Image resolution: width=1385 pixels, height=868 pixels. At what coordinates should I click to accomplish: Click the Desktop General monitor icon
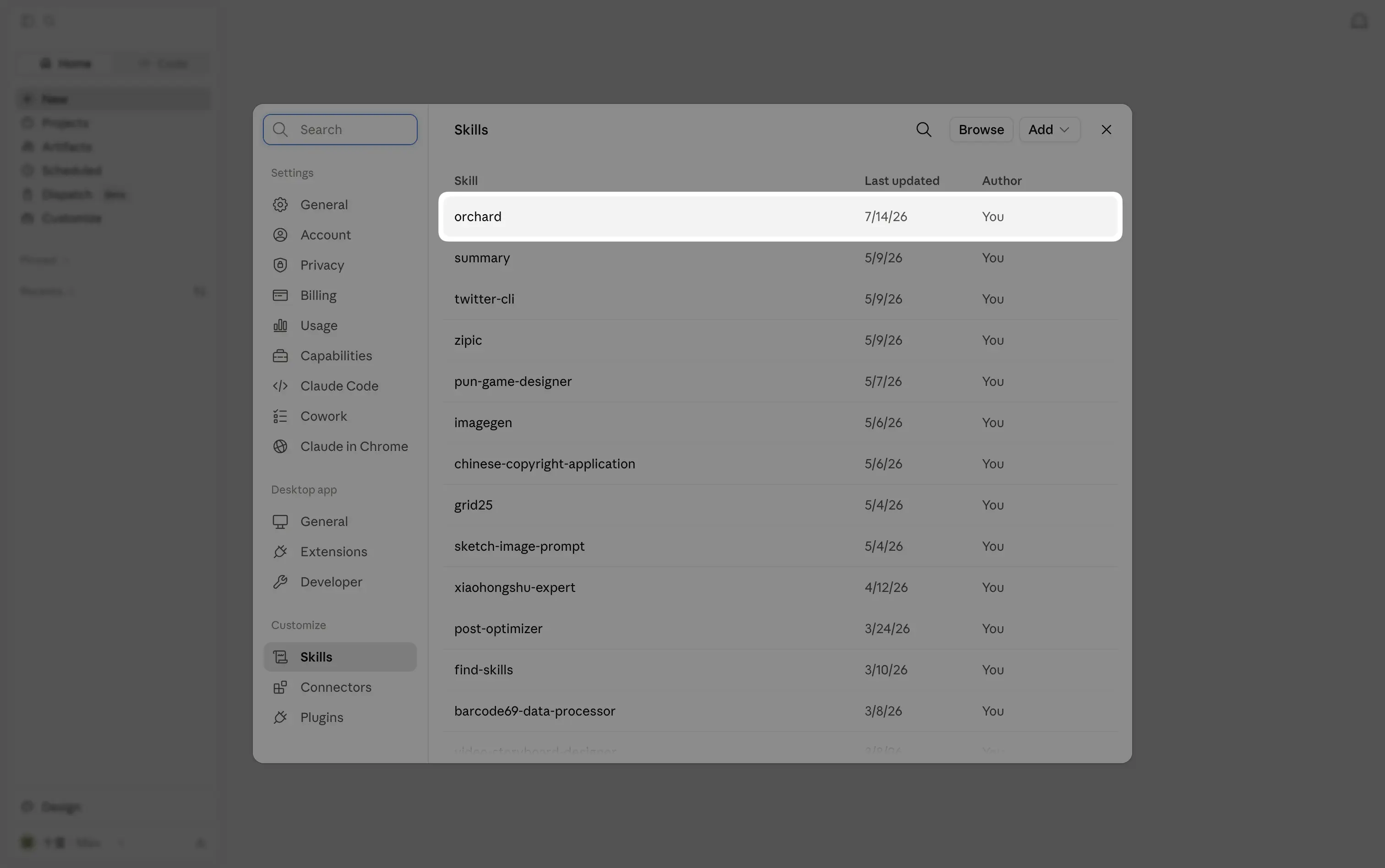pos(280,521)
